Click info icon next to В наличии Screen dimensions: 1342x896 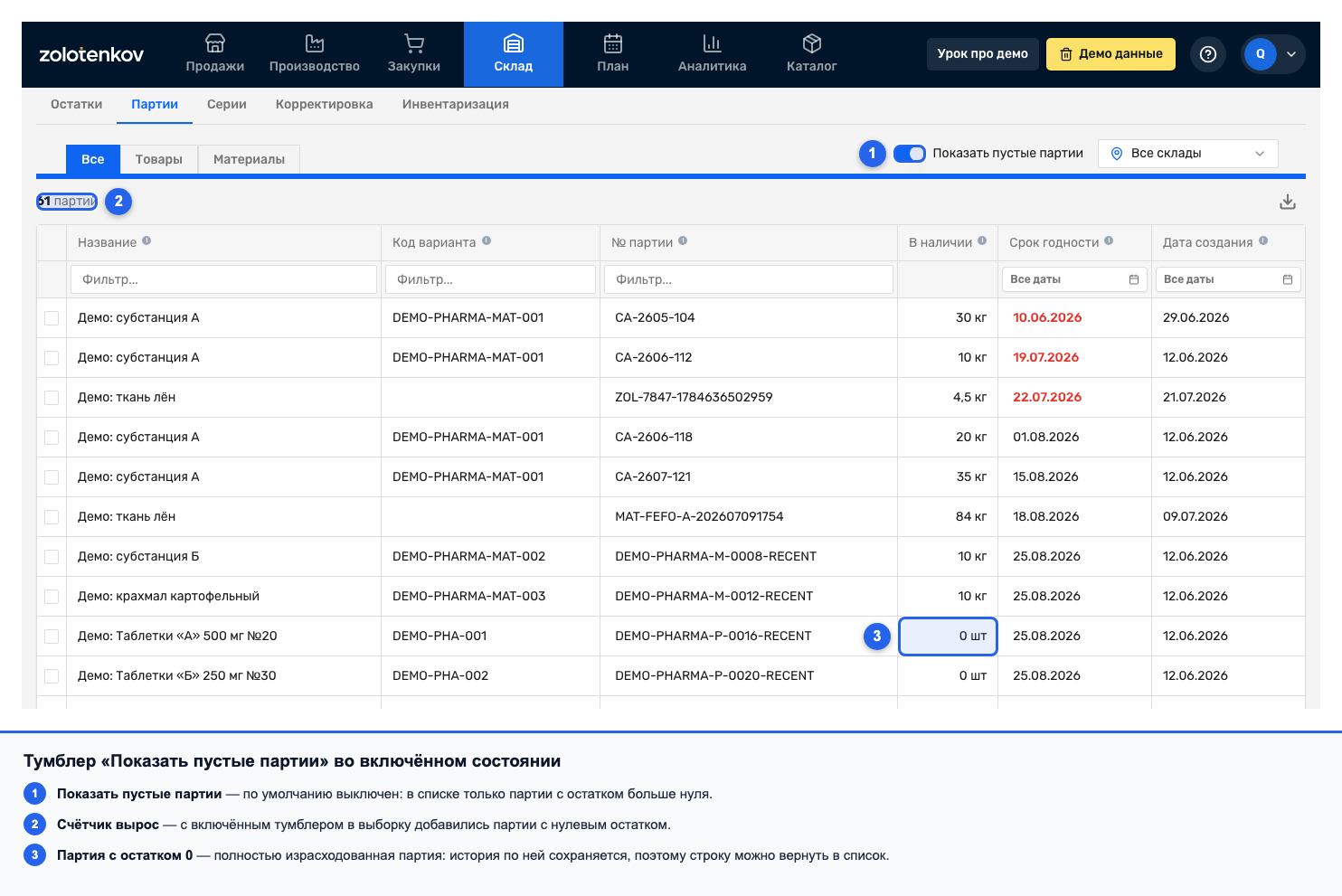(x=982, y=241)
